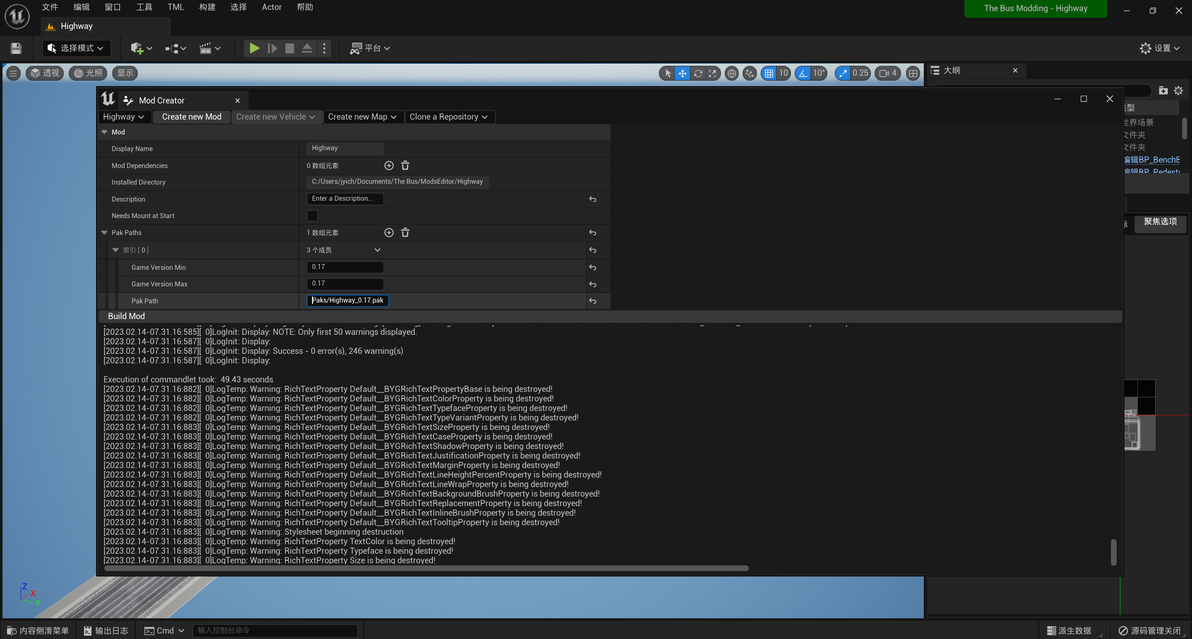Open the scale snap 0.25 dropdown
1192x639 pixels.
click(861, 73)
